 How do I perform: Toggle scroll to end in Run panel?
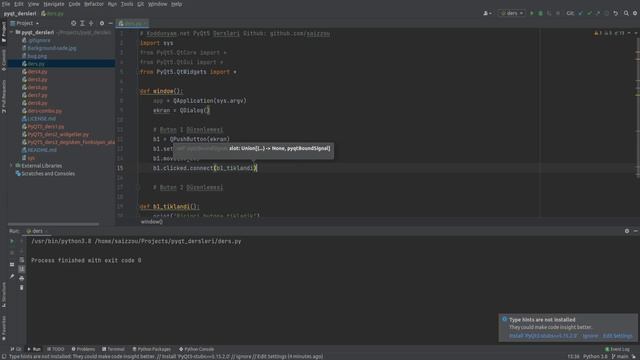coord(22,269)
